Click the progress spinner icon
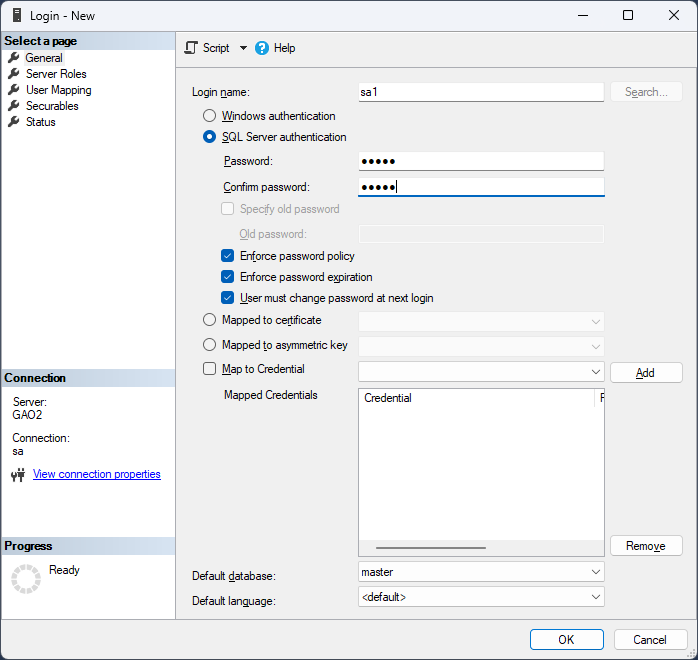Image resolution: width=698 pixels, height=660 pixels. point(26,579)
